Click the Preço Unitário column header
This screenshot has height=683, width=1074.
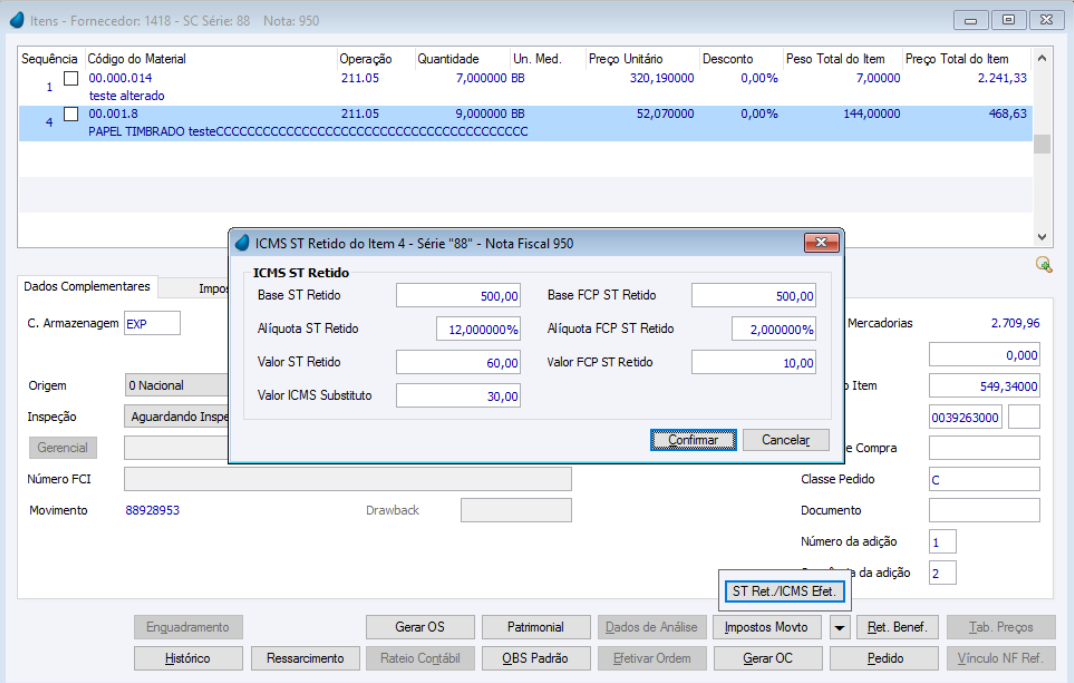[642, 59]
